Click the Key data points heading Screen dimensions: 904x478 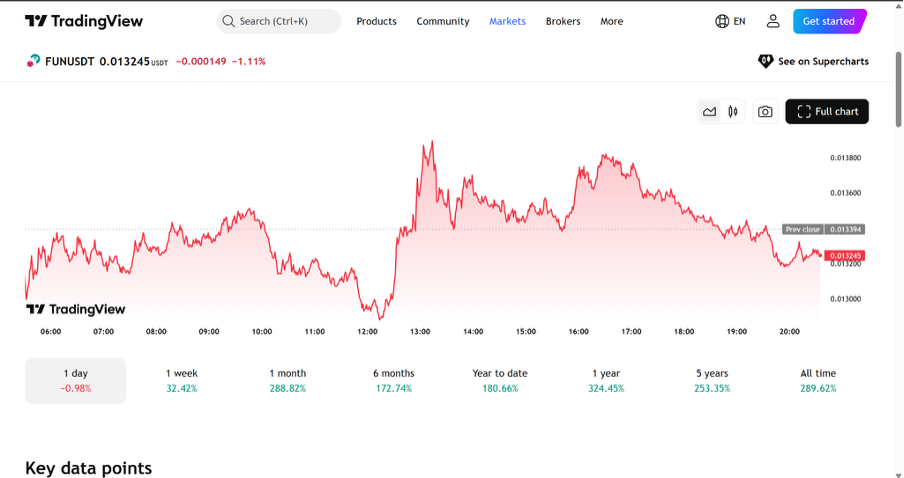[x=88, y=468]
